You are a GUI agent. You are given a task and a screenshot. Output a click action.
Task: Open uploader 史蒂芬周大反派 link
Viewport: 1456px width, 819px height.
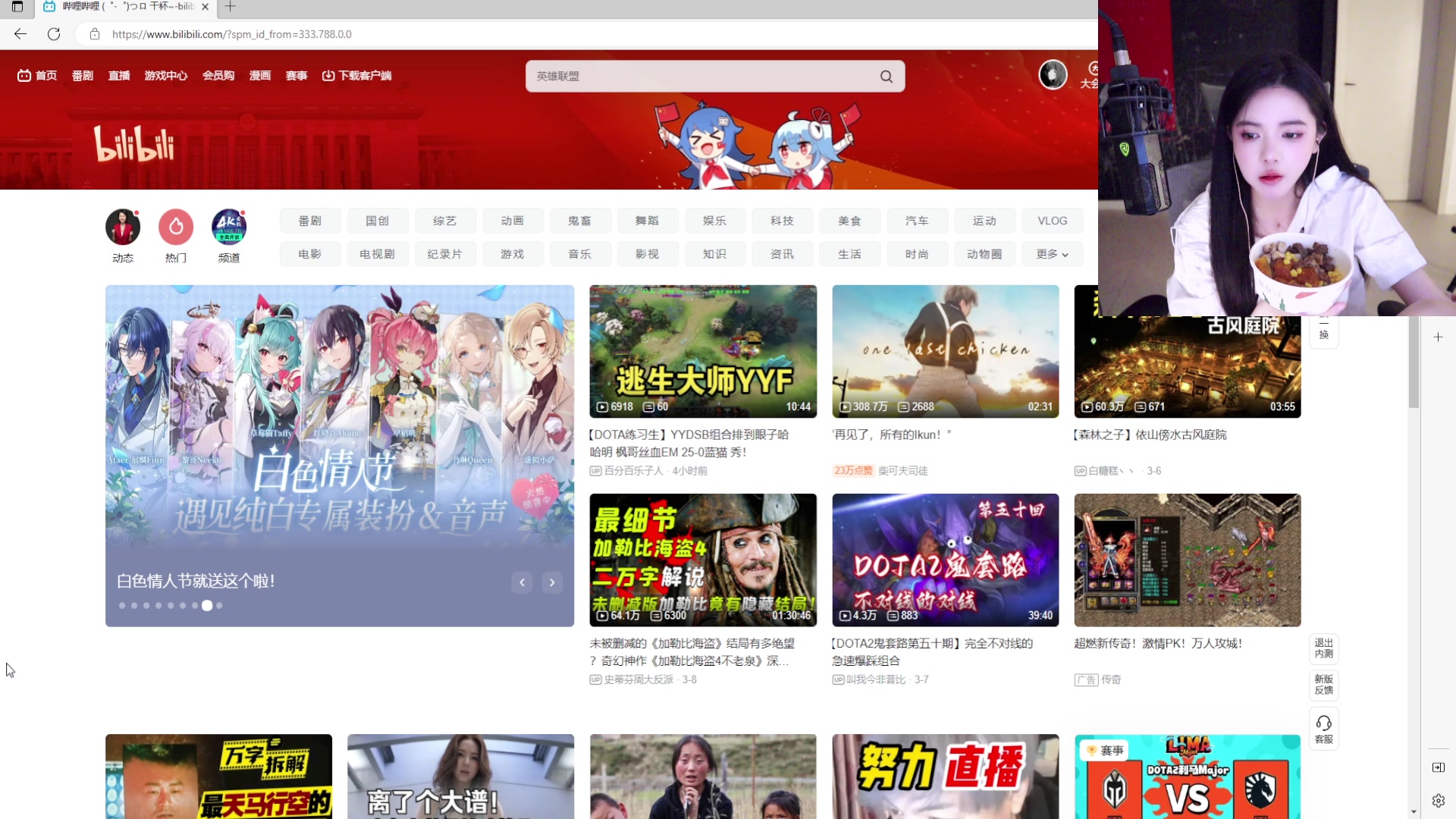tap(639, 679)
